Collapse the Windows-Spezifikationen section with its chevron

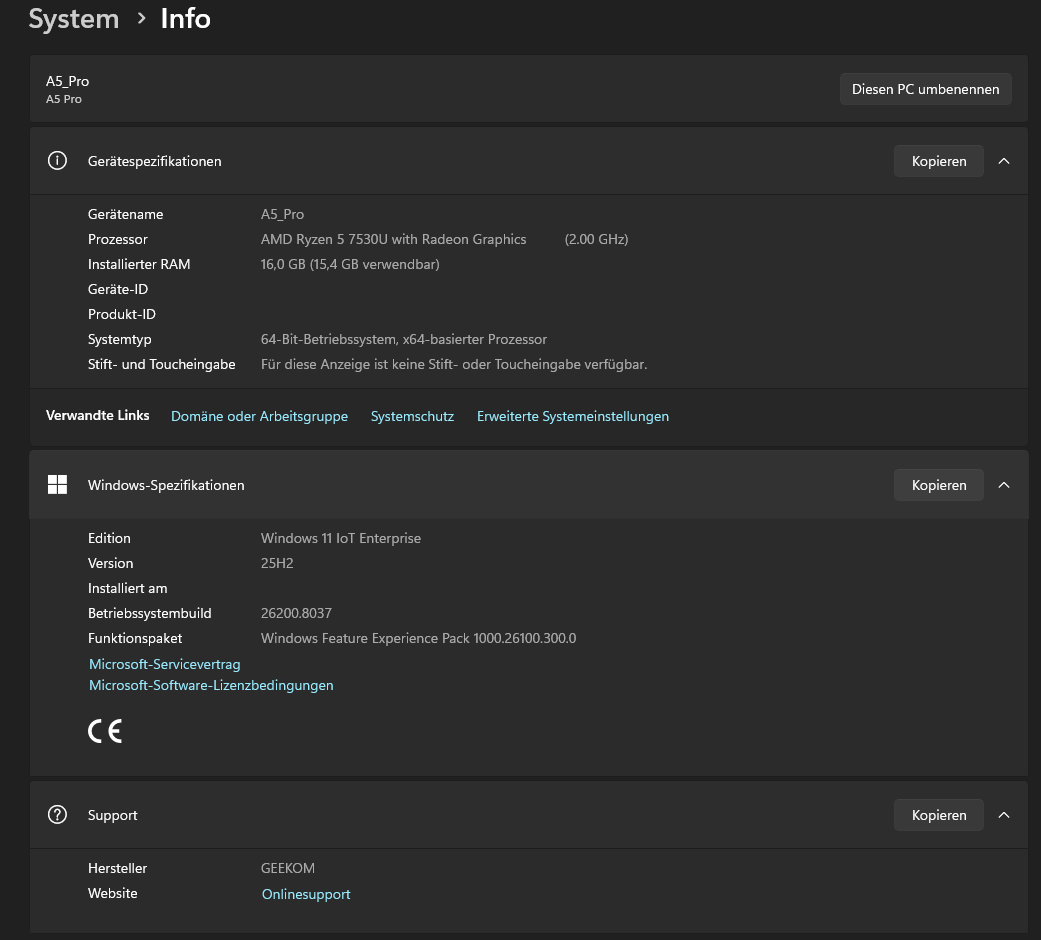pos(1004,485)
